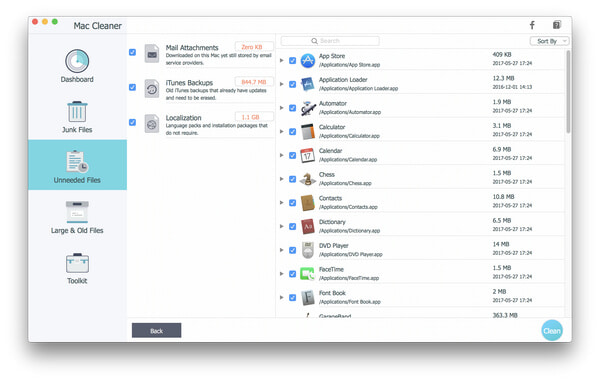Click the Automator robot icon
The width and height of the screenshot is (600, 382).
click(x=308, y=108)
